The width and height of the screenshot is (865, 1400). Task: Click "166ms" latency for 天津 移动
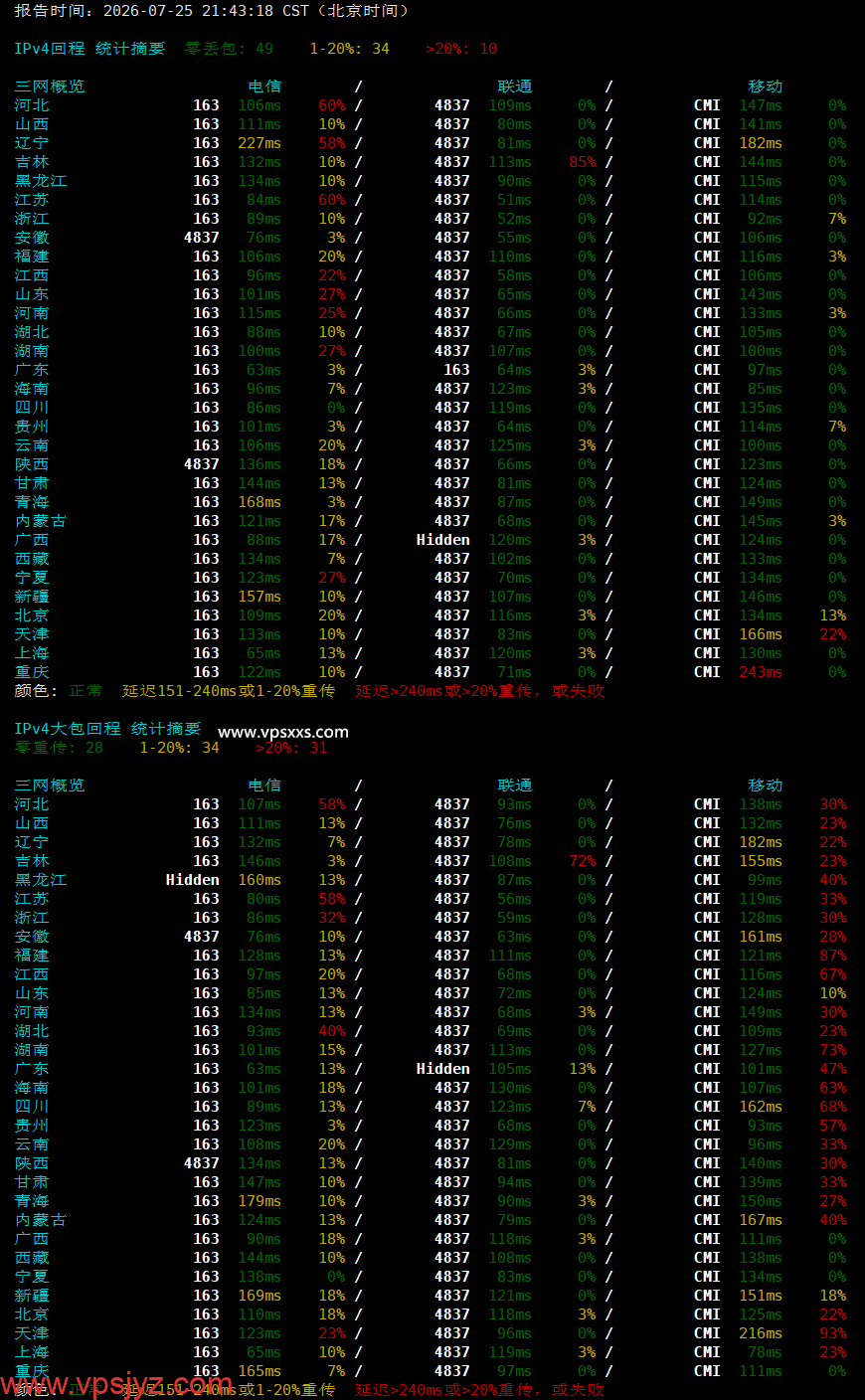761,634
